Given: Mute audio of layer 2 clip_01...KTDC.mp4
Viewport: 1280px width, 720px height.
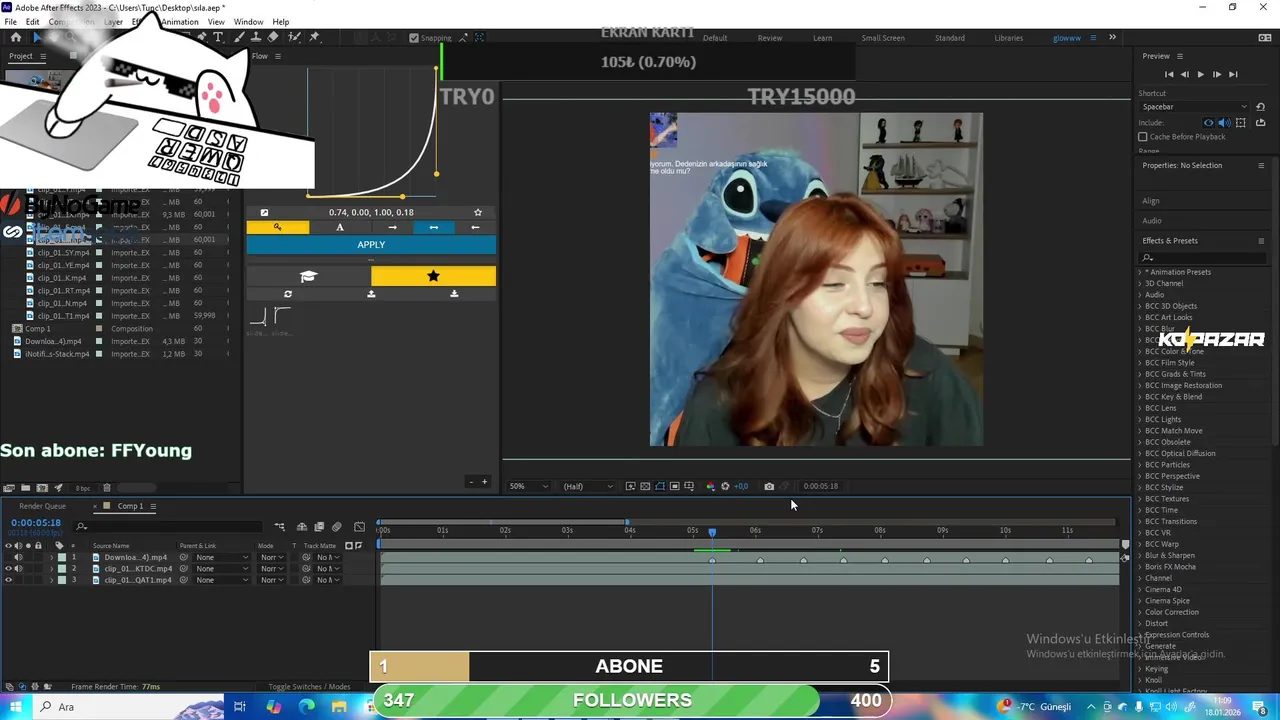Looking at the screenshot, I should point(18,569).
